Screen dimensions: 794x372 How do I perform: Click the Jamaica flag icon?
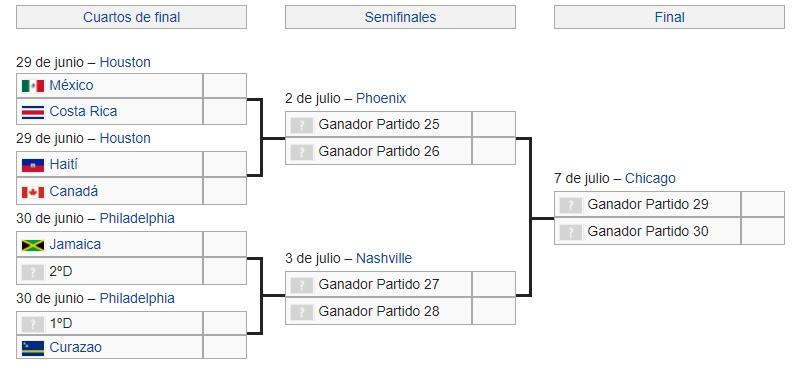click(x=32, y=245)
